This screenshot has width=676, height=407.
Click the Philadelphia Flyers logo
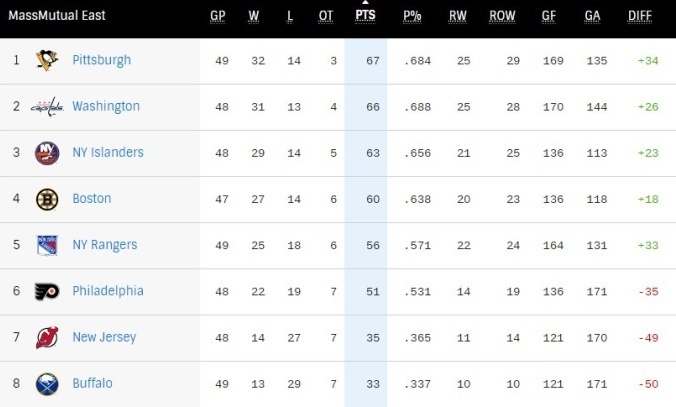47,291
